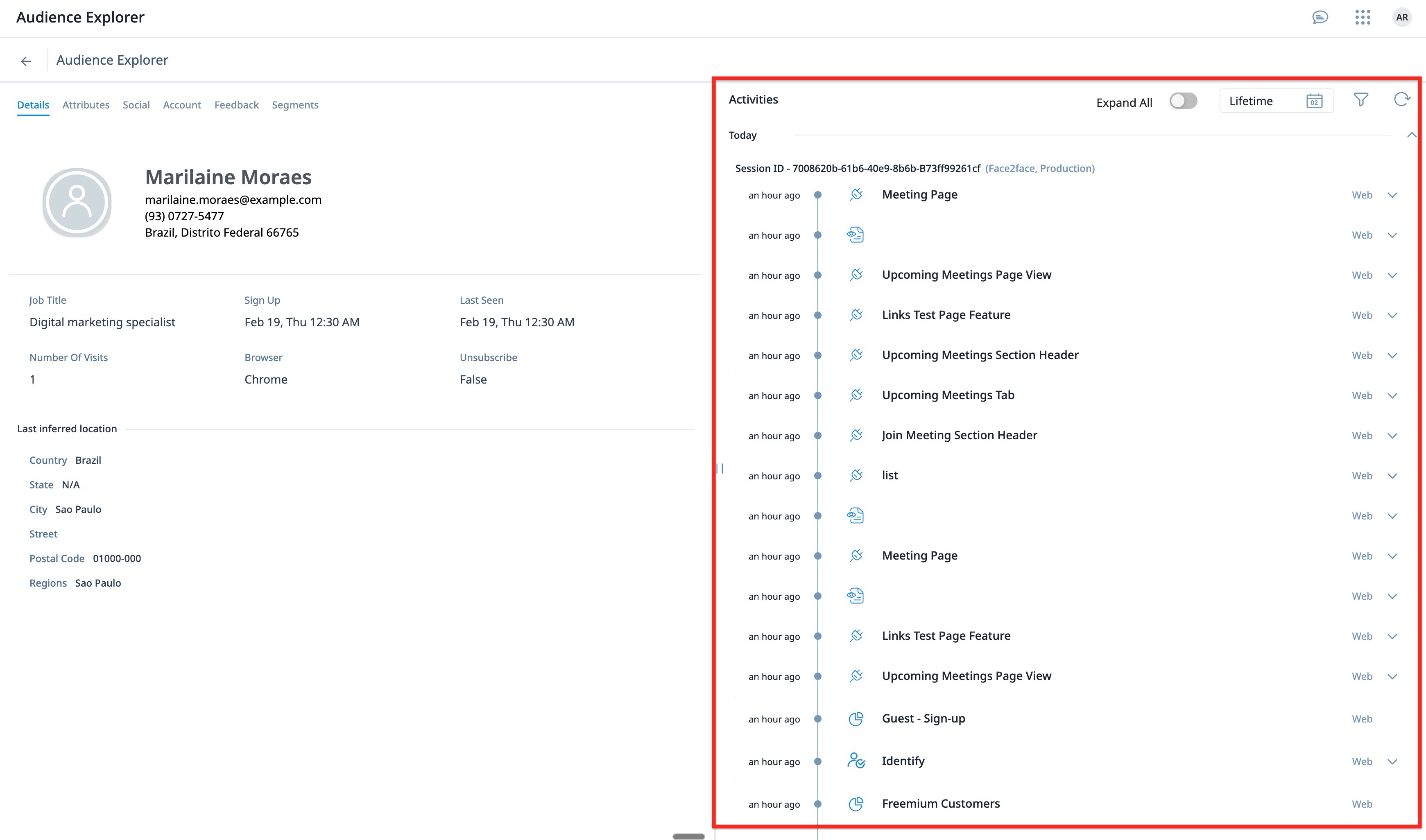1426x840 pixels.
Task: Click the filter funnel icon above activities
Action: [x=1361, y=100]
